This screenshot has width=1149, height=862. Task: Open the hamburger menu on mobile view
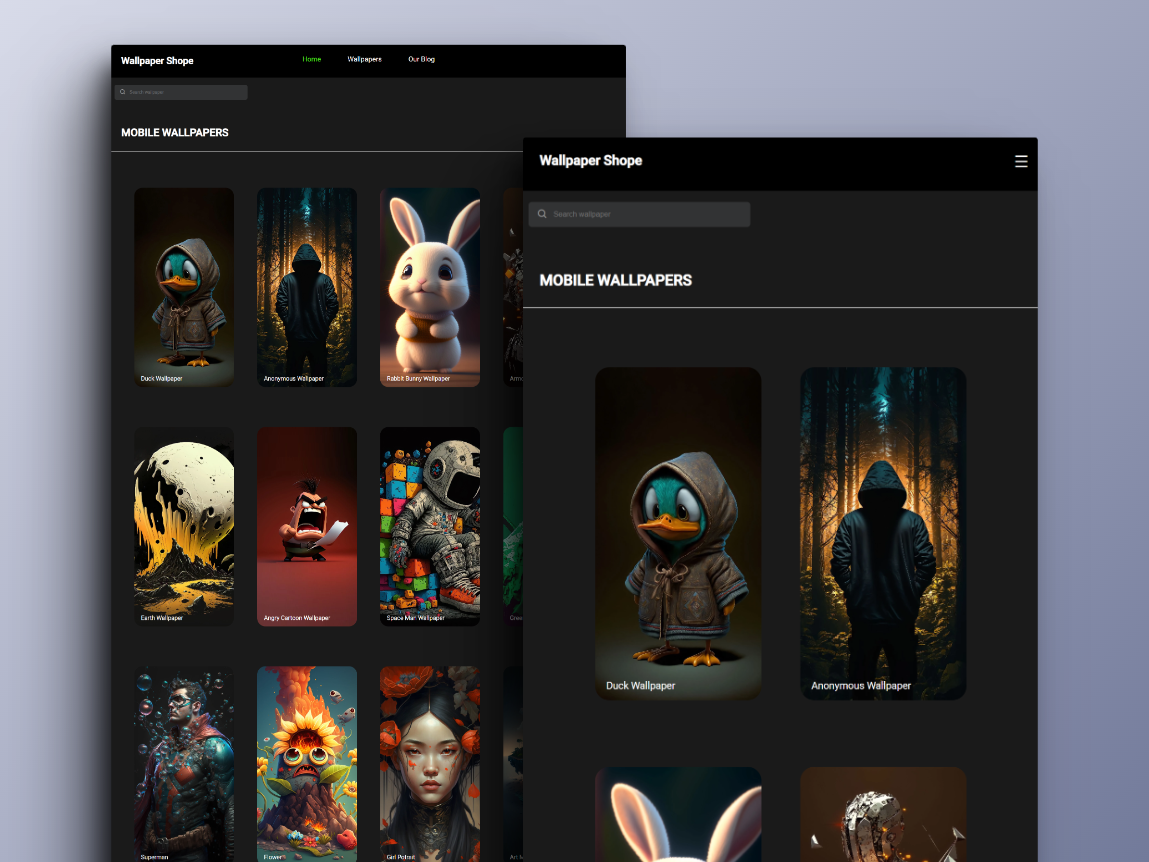click(1020, 161)
